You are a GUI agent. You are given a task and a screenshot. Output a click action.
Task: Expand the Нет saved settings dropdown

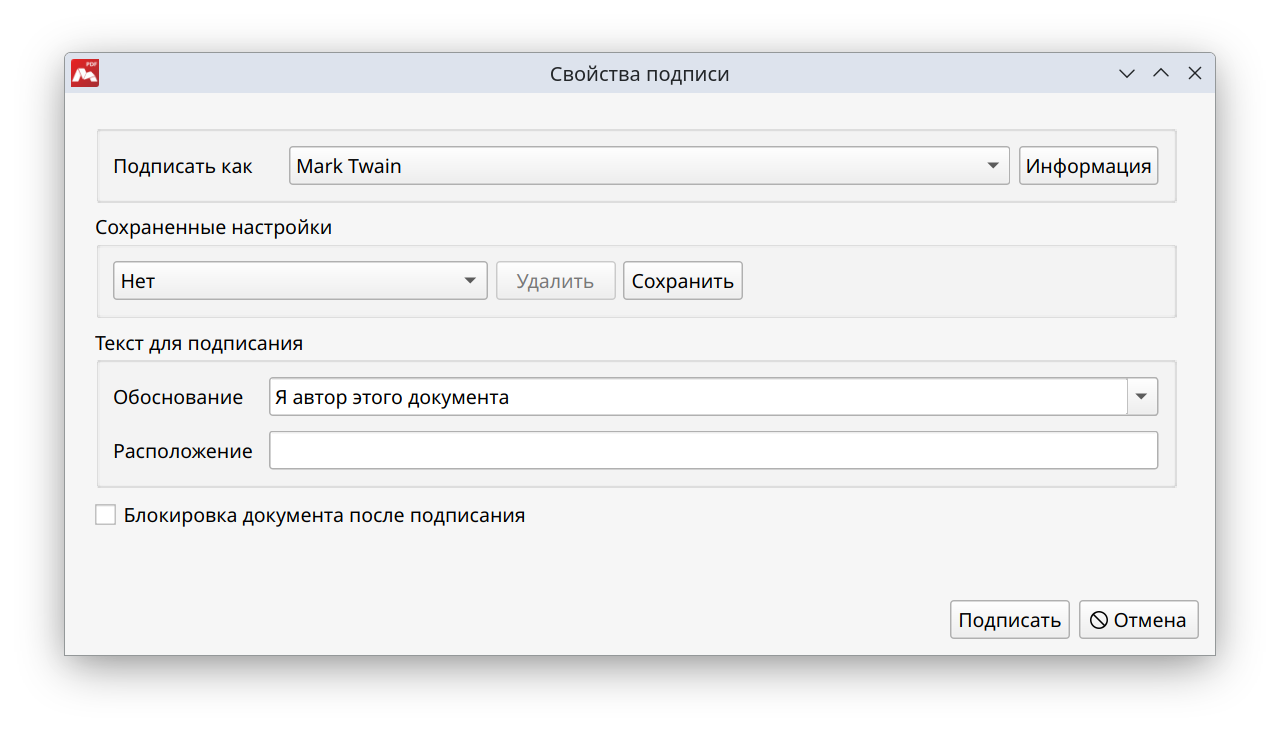point(300,281)
